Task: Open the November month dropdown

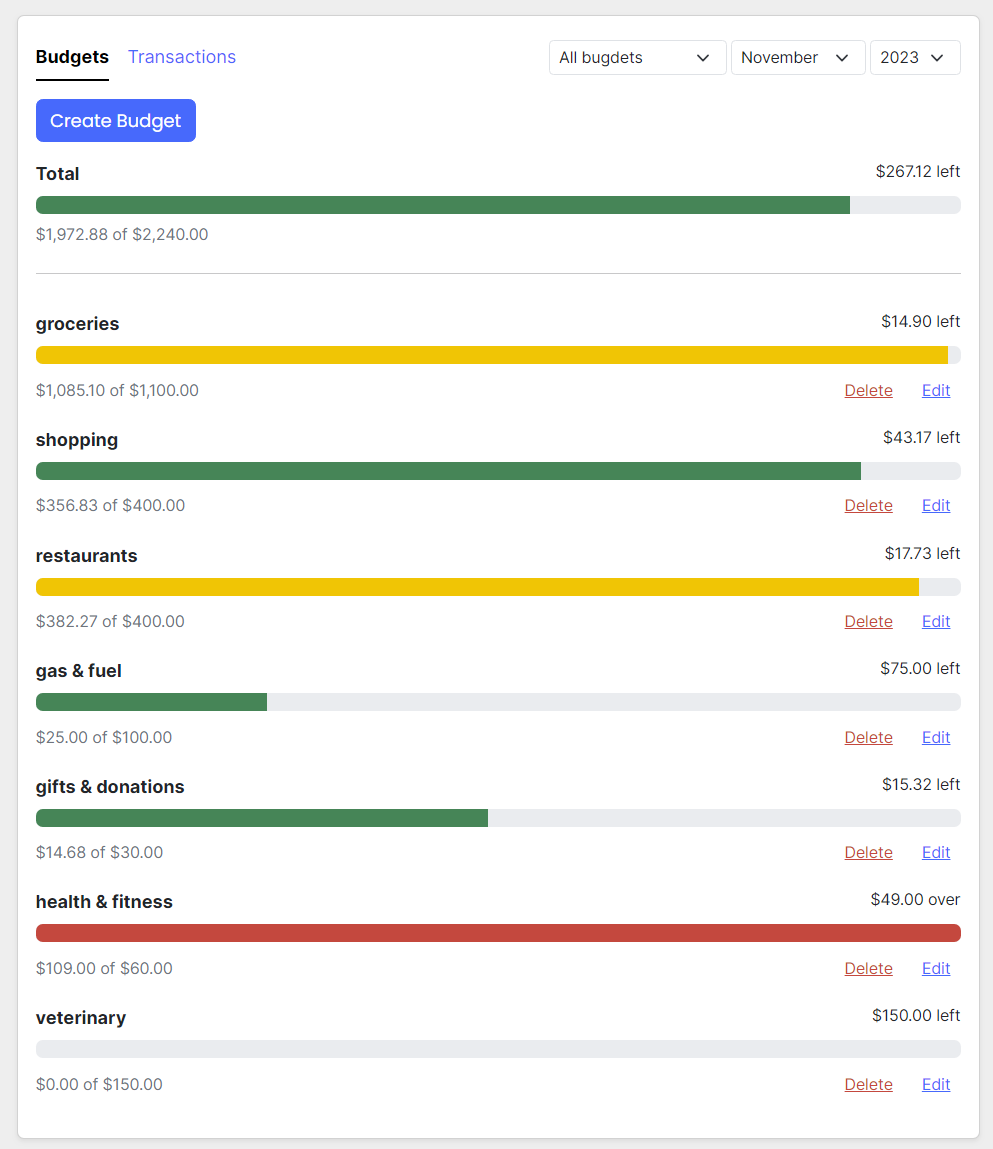Action: 797,57
